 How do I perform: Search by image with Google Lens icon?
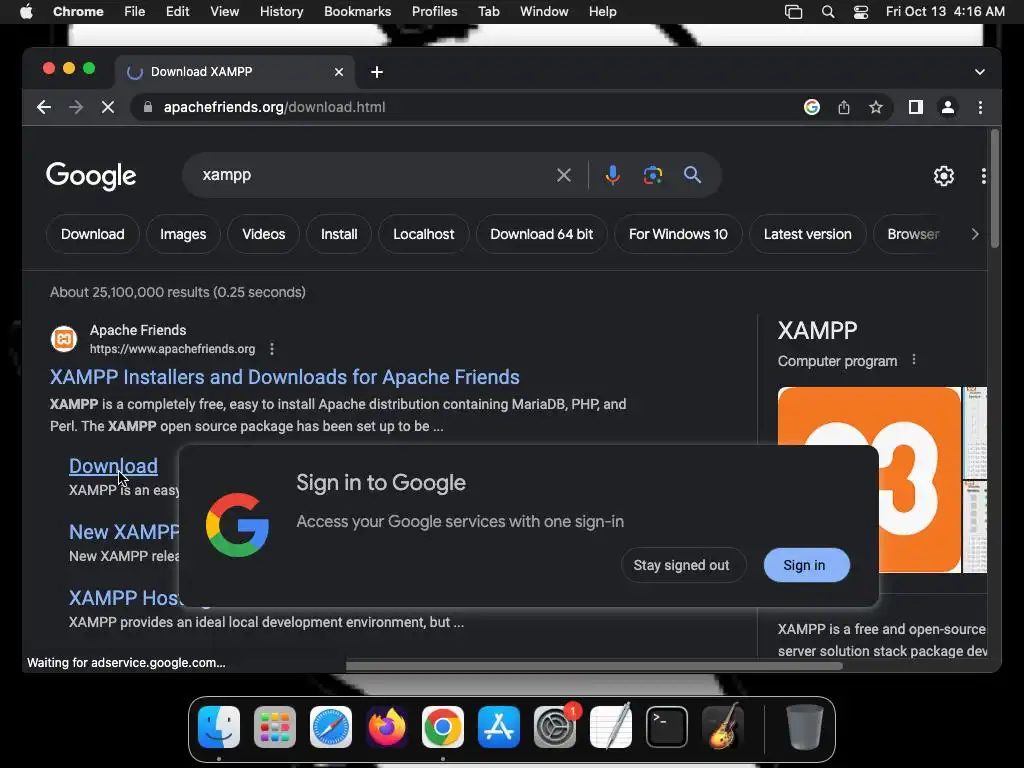[652, 175]
